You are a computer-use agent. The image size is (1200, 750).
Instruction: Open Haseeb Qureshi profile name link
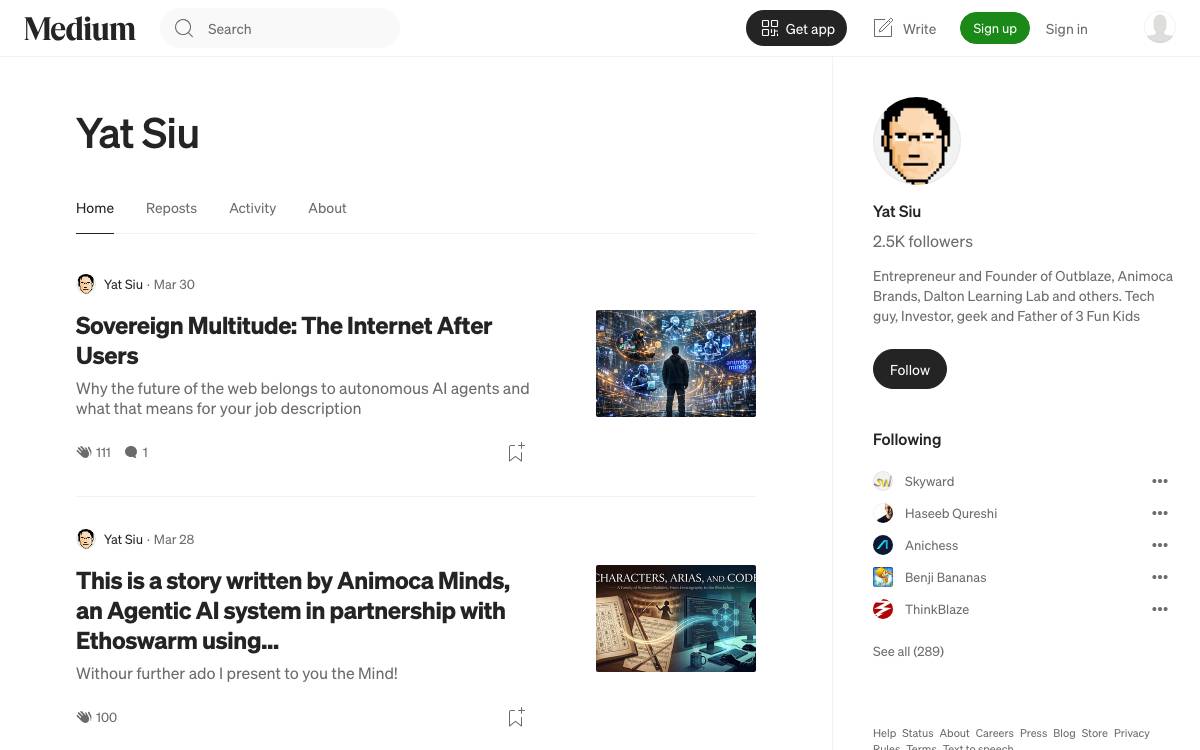[x=951, y=513]
